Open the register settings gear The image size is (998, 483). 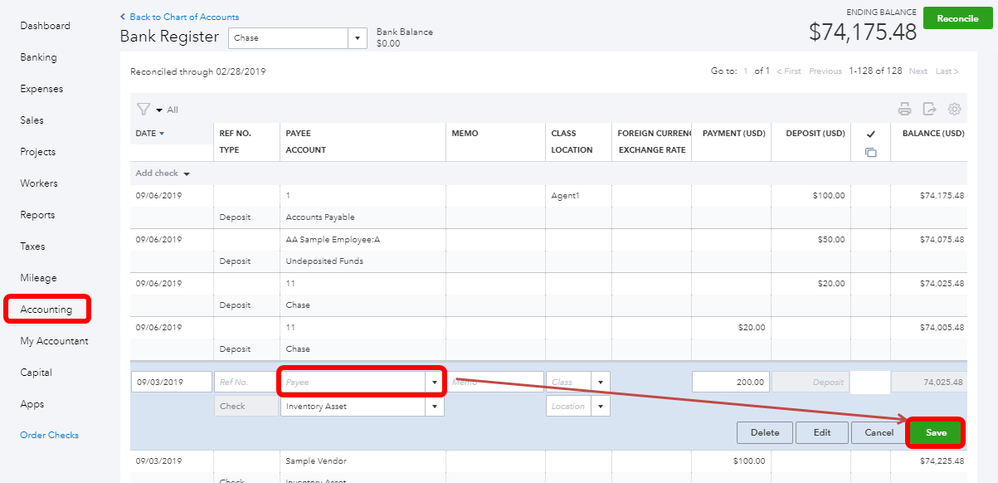[x=954, y=109]
